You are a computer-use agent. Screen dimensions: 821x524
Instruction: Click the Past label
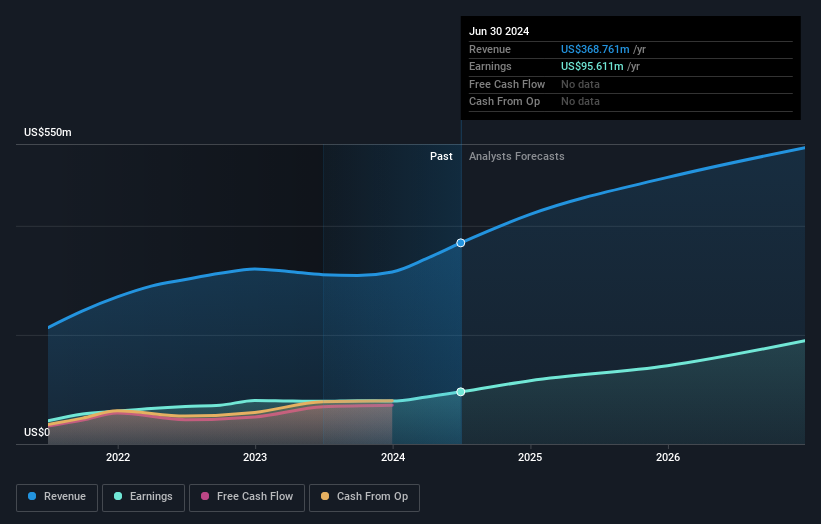[441, 157]
